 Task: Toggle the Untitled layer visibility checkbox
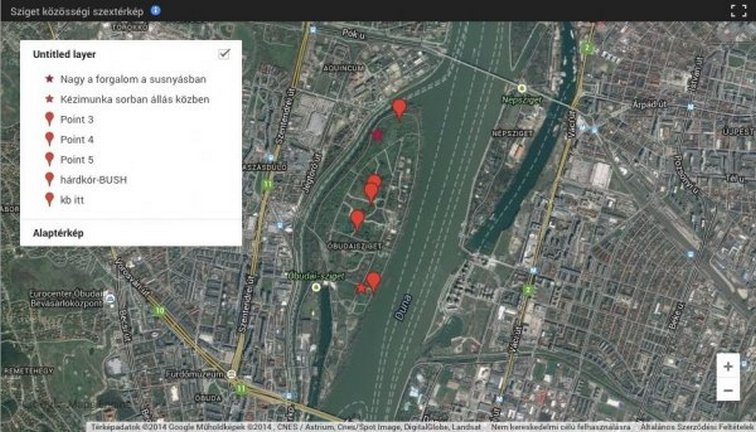[x=225, y=53]
